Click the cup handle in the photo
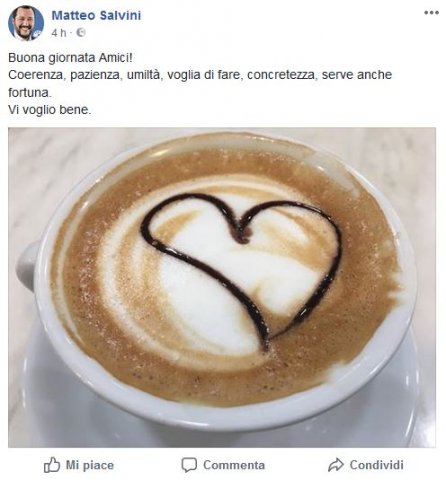 [x=27, y=267]
